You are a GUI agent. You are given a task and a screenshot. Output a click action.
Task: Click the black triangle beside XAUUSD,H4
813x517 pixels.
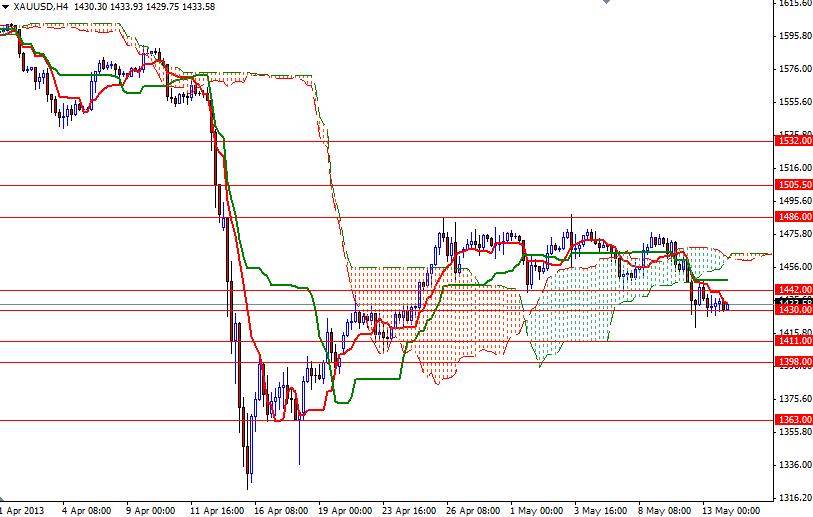pos(5,6)
